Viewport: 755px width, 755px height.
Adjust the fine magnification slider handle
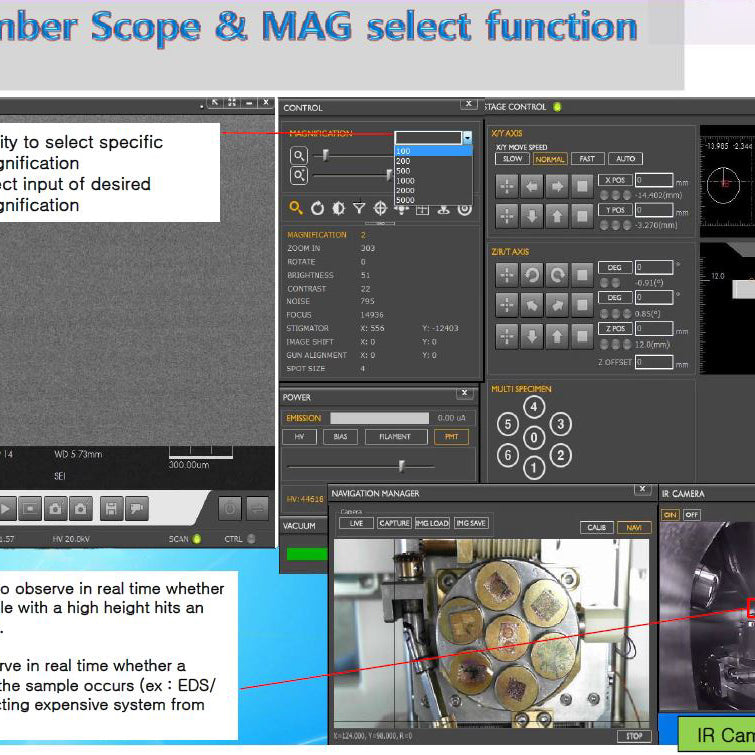coord(389,175)
